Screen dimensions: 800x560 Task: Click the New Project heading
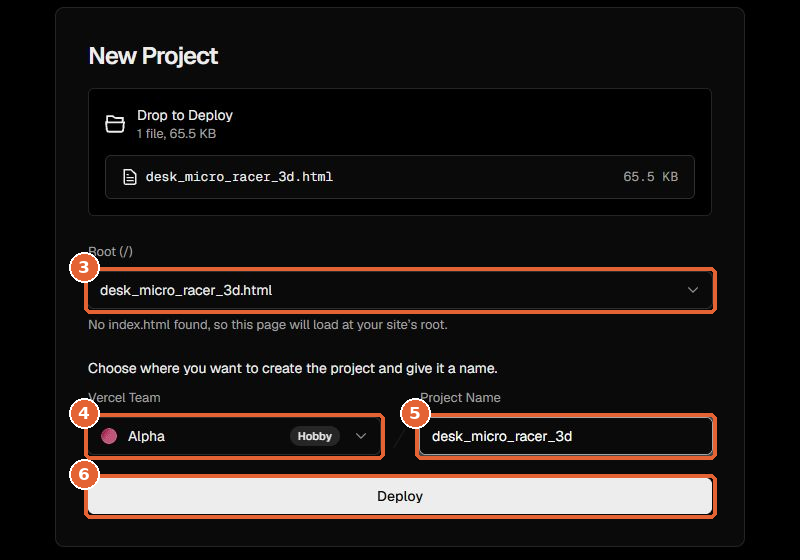(x=154, y=56)
